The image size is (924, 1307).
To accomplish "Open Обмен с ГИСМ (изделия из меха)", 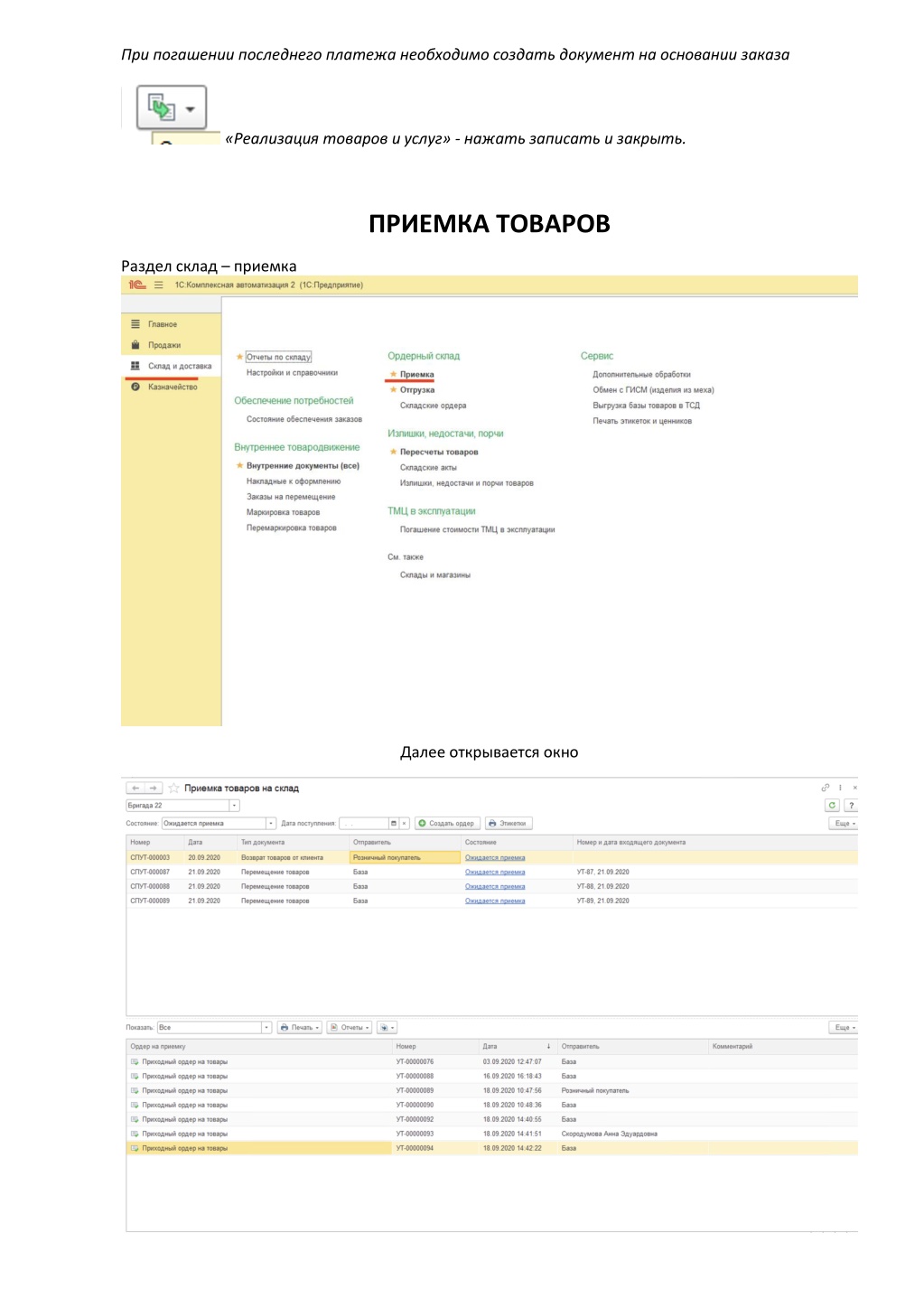I will (x=653, y=390).
